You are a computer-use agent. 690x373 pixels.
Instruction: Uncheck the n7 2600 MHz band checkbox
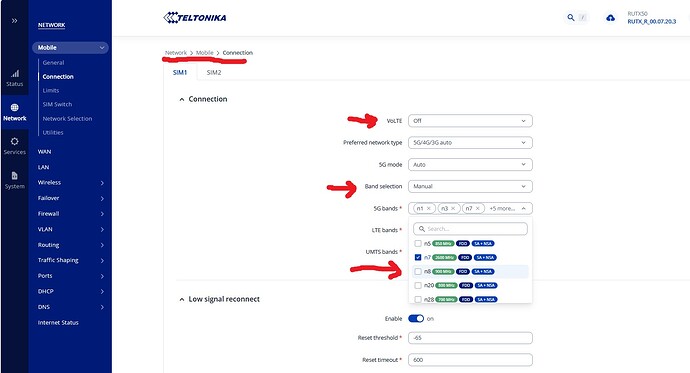coord(418,257)
